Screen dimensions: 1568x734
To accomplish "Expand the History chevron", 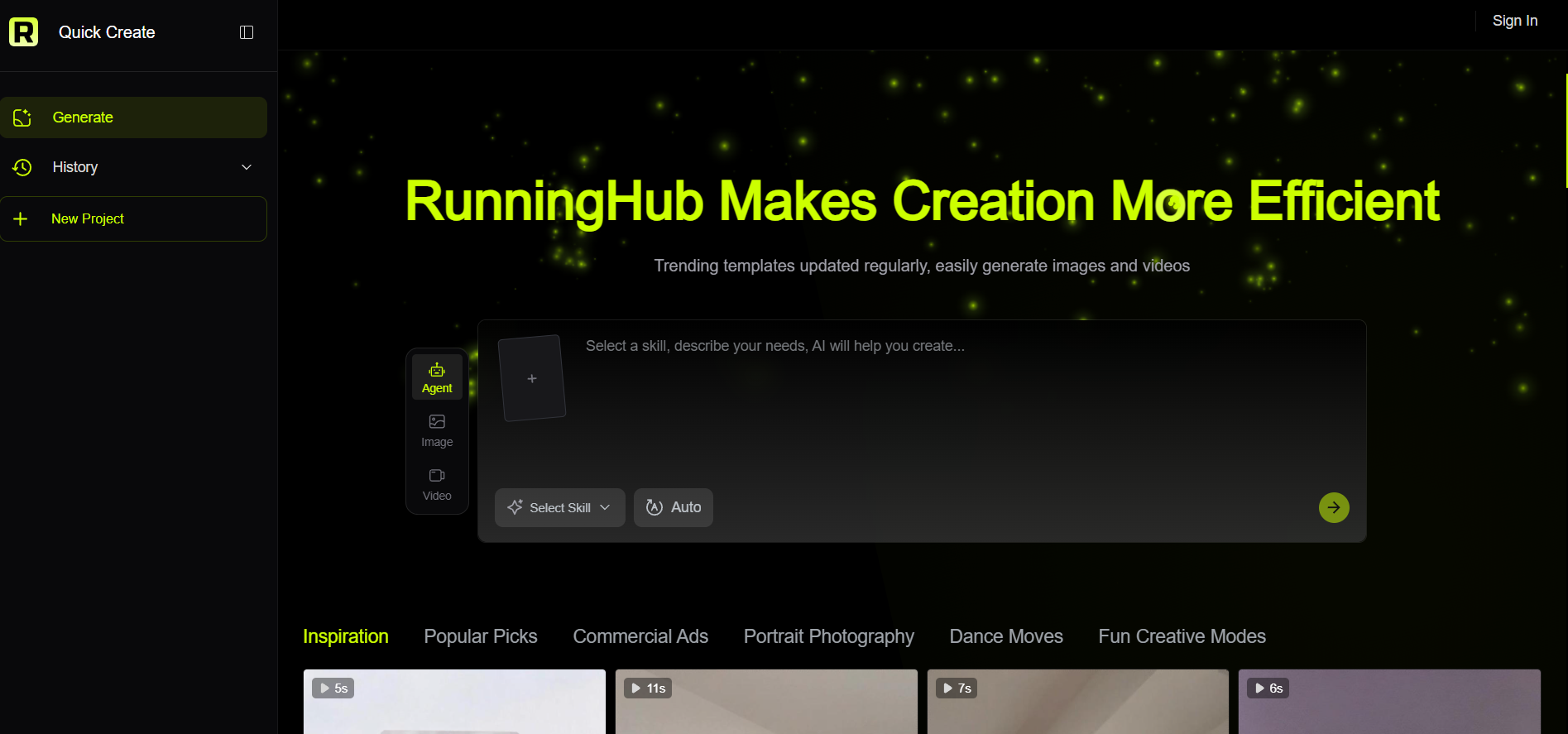I will (247, 167).
